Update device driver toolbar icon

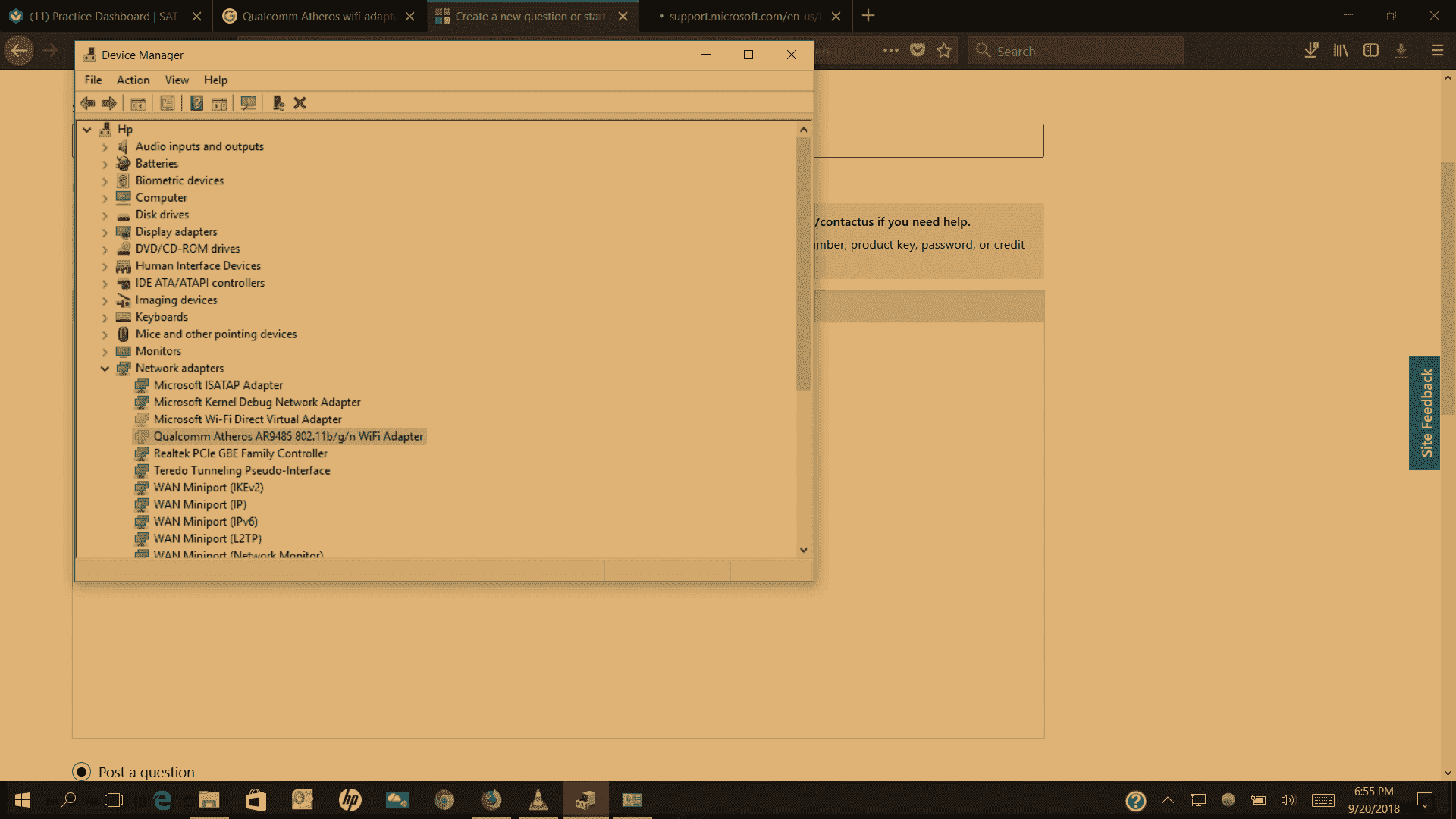(x=278, y=103)
